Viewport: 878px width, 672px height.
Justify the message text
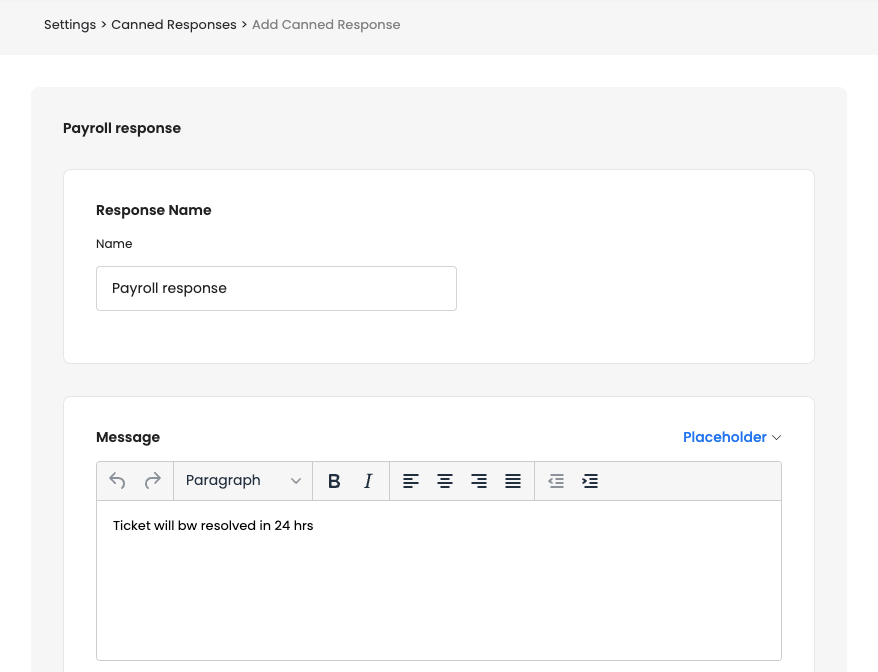click(513, 481)
